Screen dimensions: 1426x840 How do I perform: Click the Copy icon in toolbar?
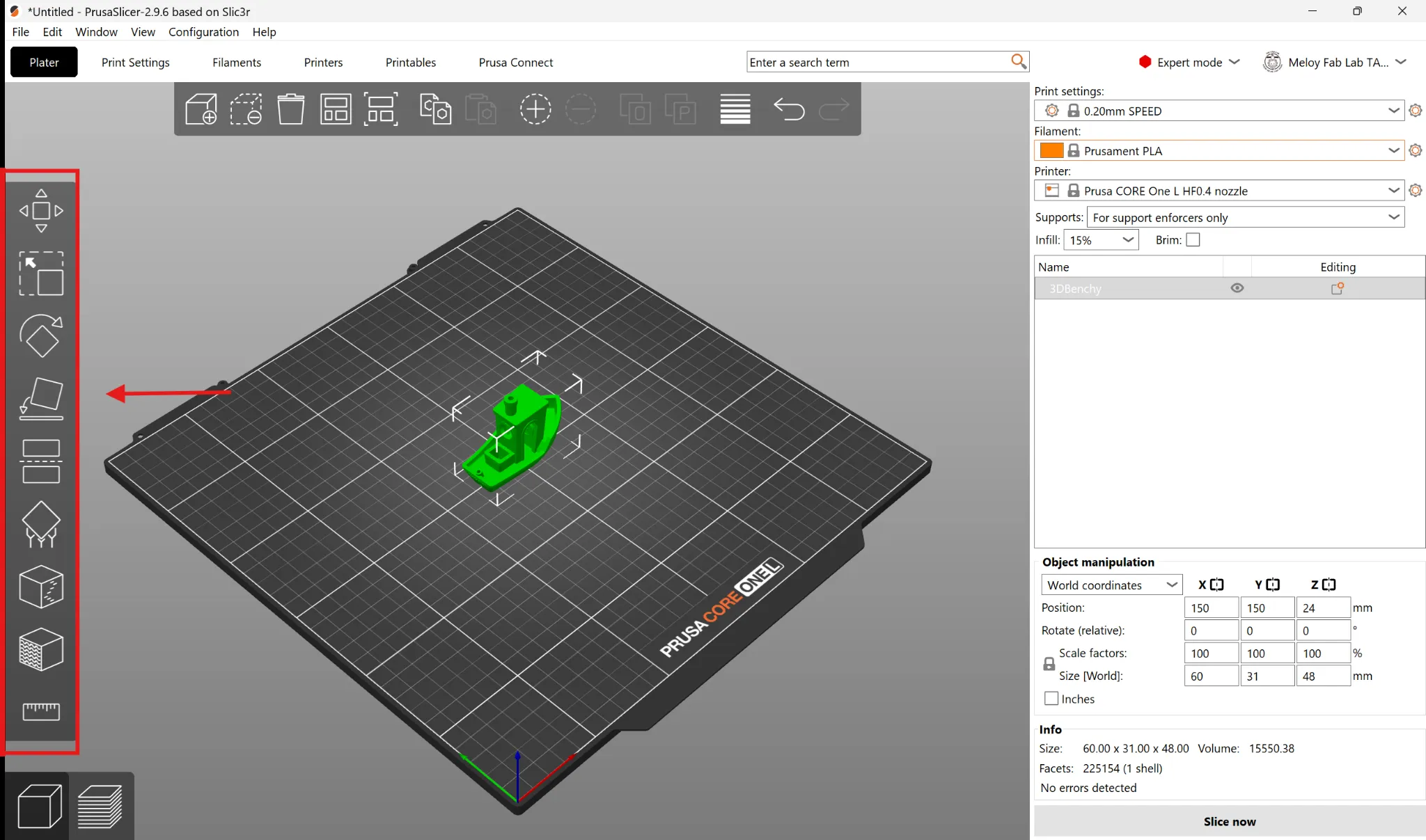point(435,109)
